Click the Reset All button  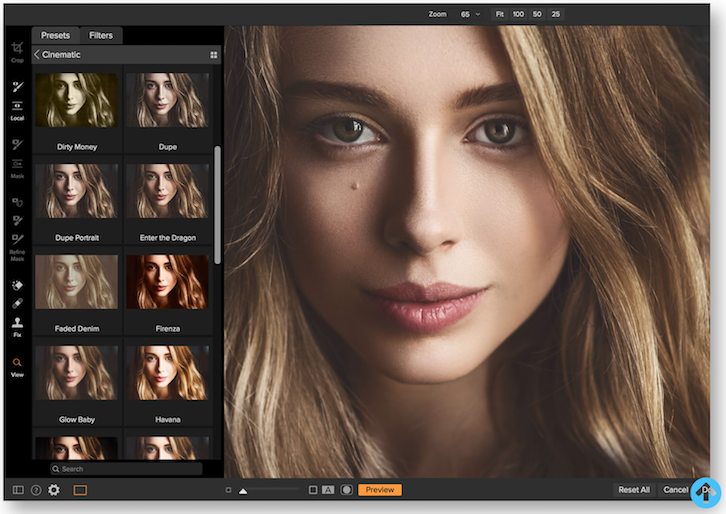pos(634,490)
